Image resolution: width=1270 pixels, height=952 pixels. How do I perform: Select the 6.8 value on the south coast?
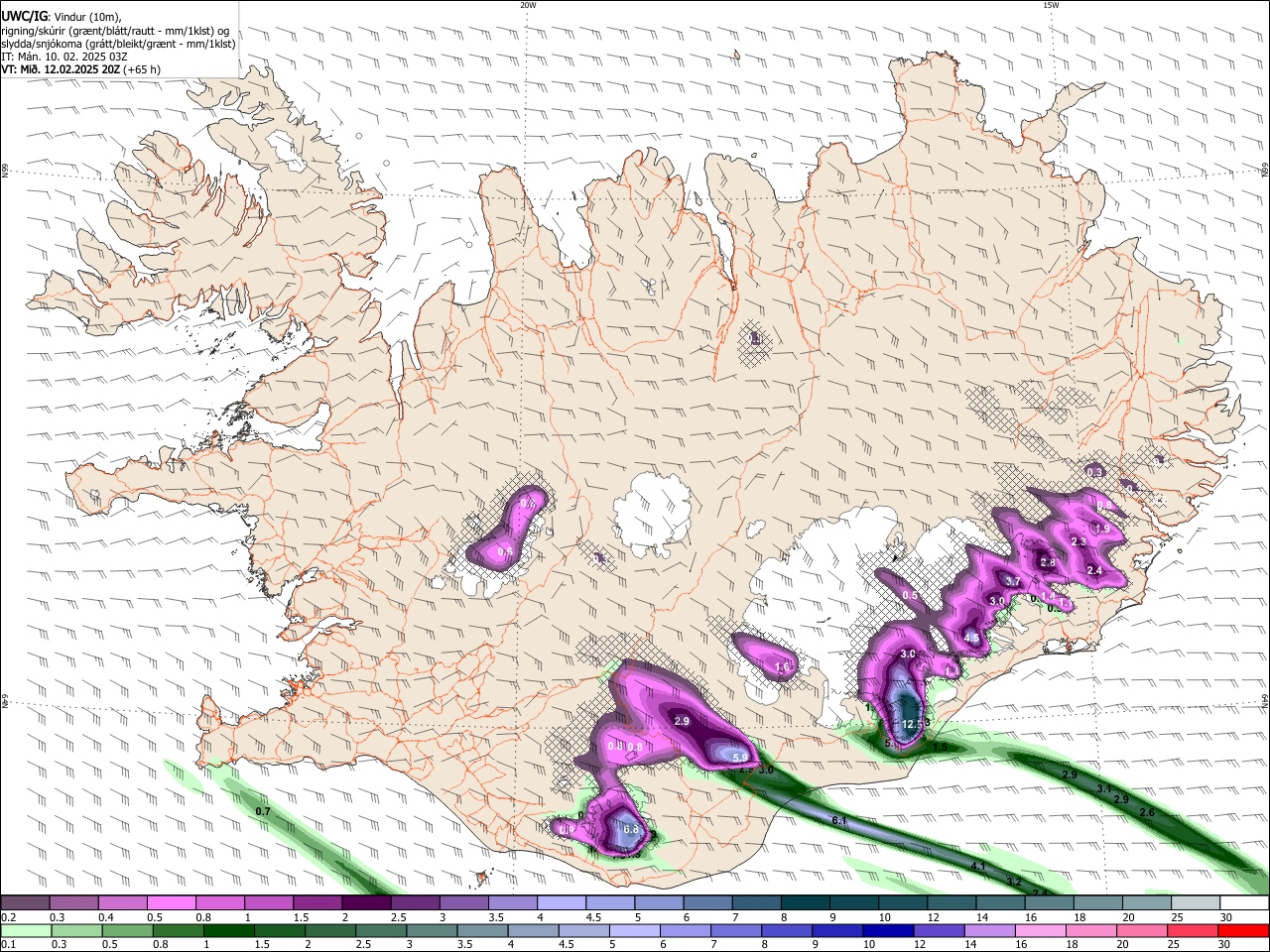(630, 829)
